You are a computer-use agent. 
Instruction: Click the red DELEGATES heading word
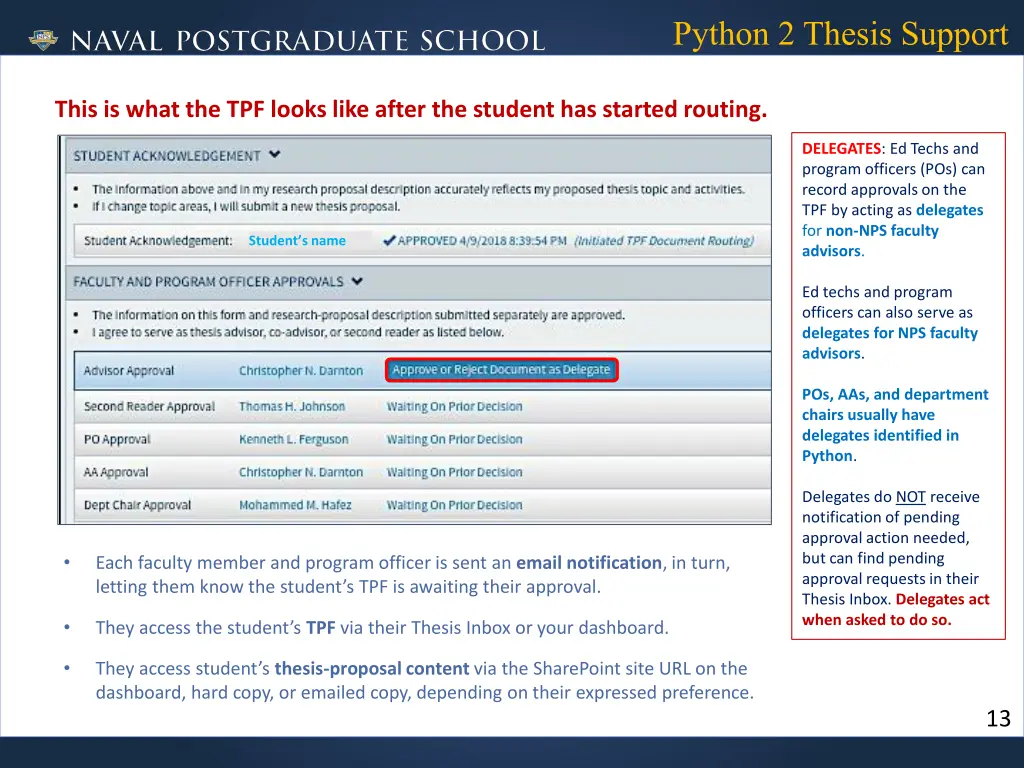841,148
